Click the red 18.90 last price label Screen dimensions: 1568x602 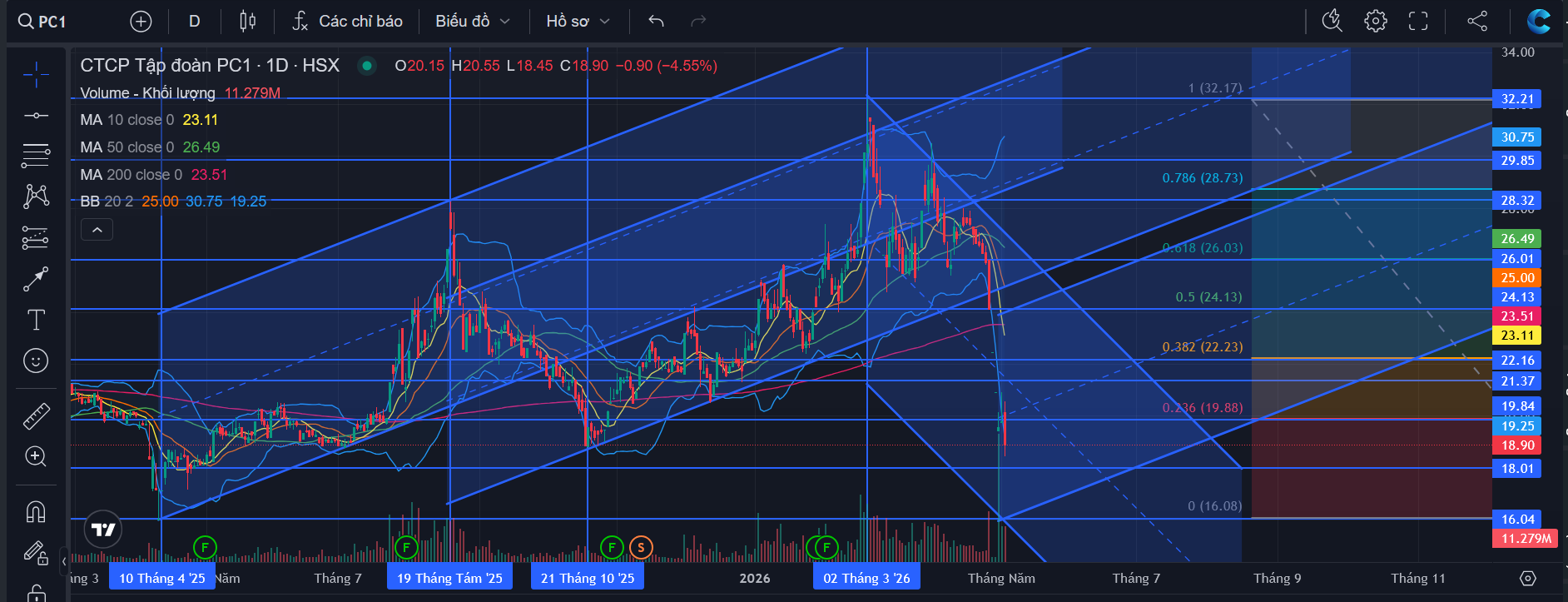[x=1517, y=445]
